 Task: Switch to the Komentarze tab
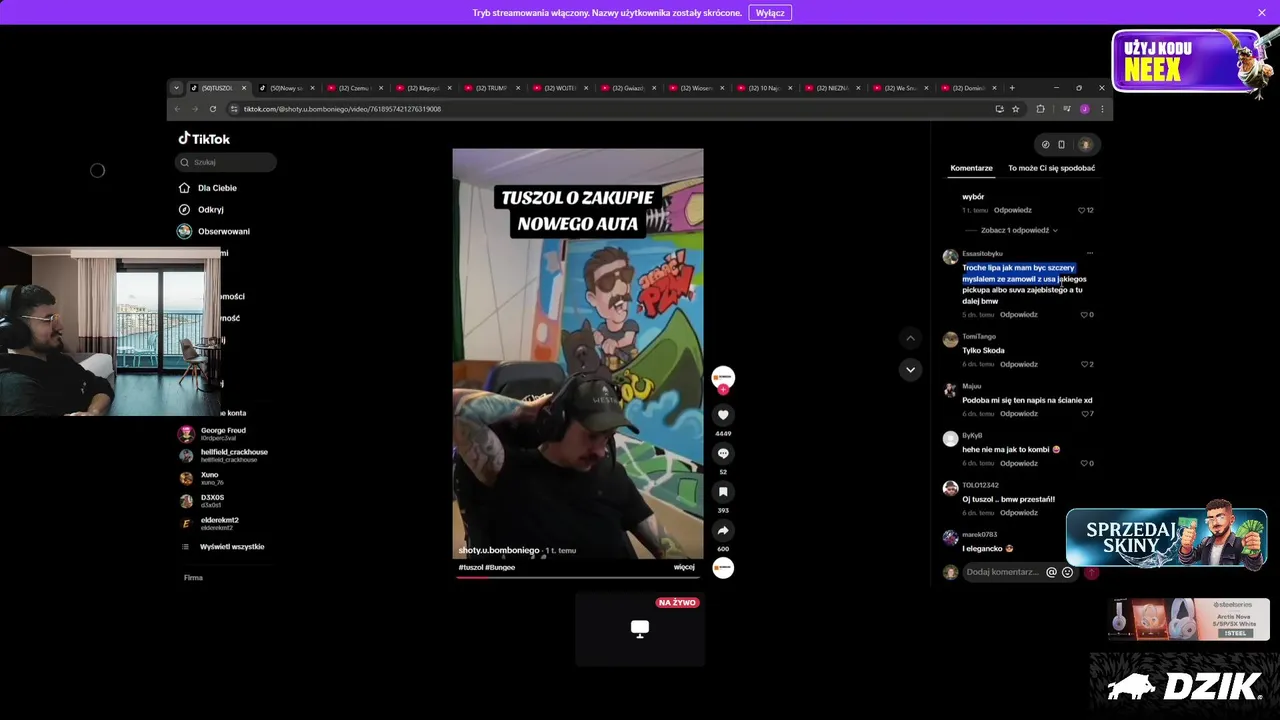[971, 168]
